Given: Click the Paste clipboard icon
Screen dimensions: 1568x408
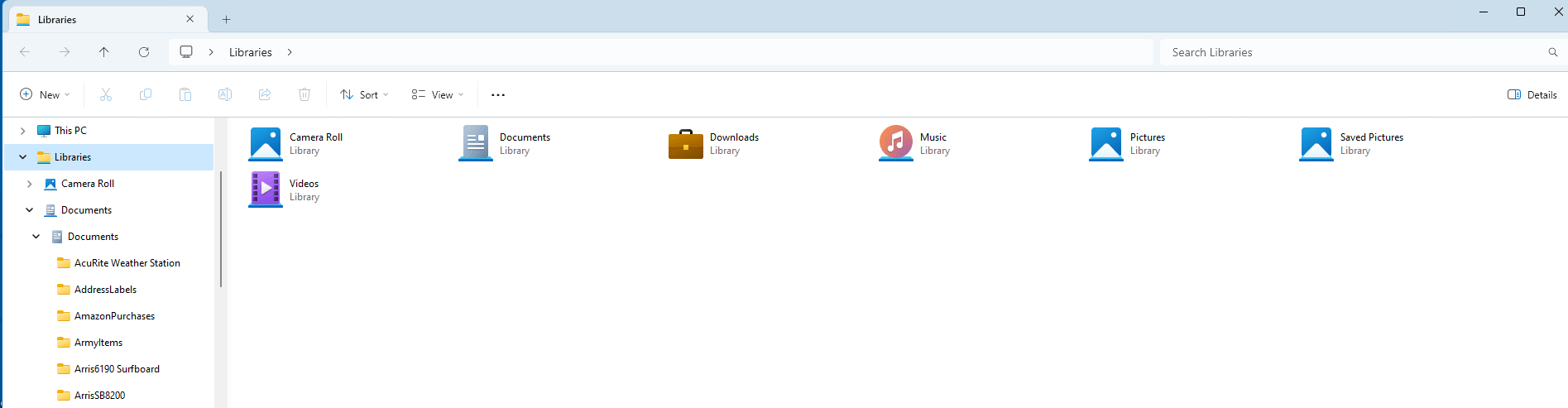Looking at the screenshot, I should pyautogui.click(x=185, y=95).
